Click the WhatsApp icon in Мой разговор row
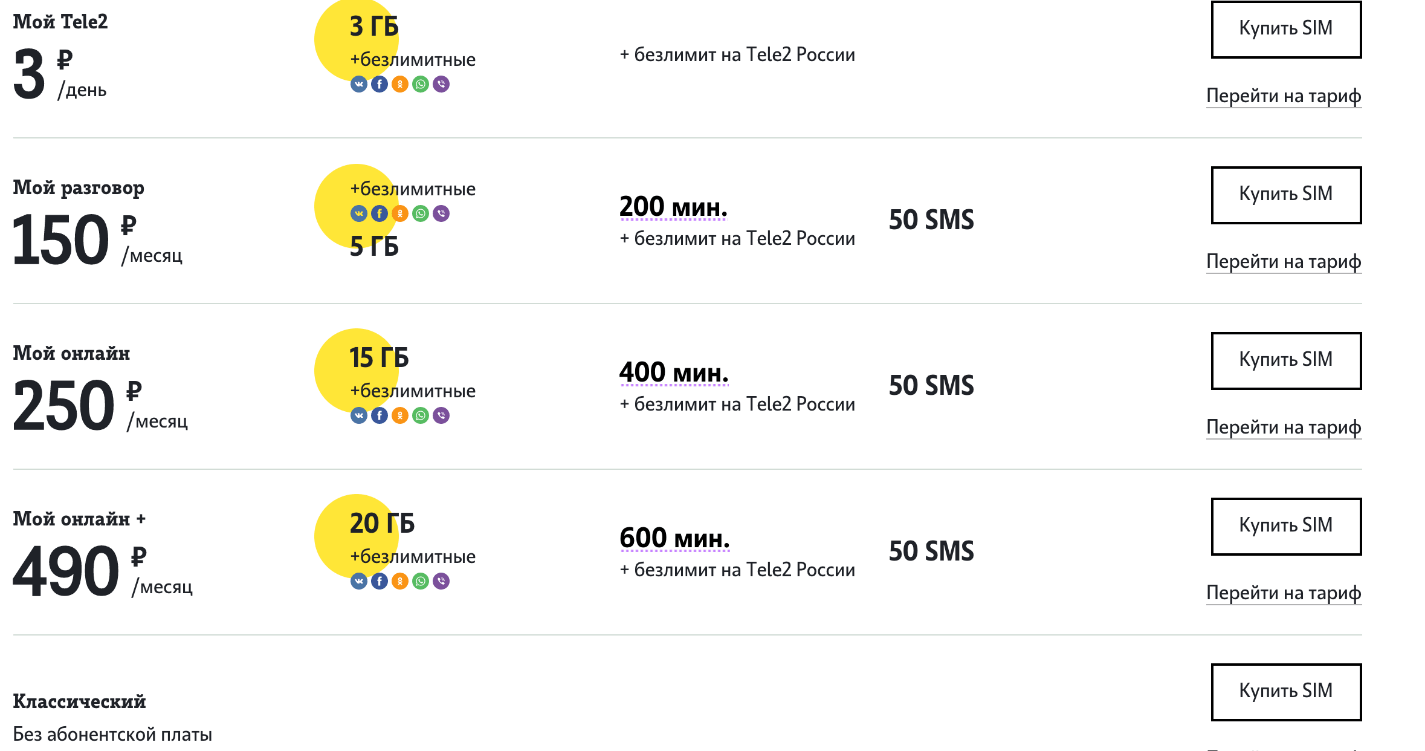The image size is (1425, 751). [421, 213]
